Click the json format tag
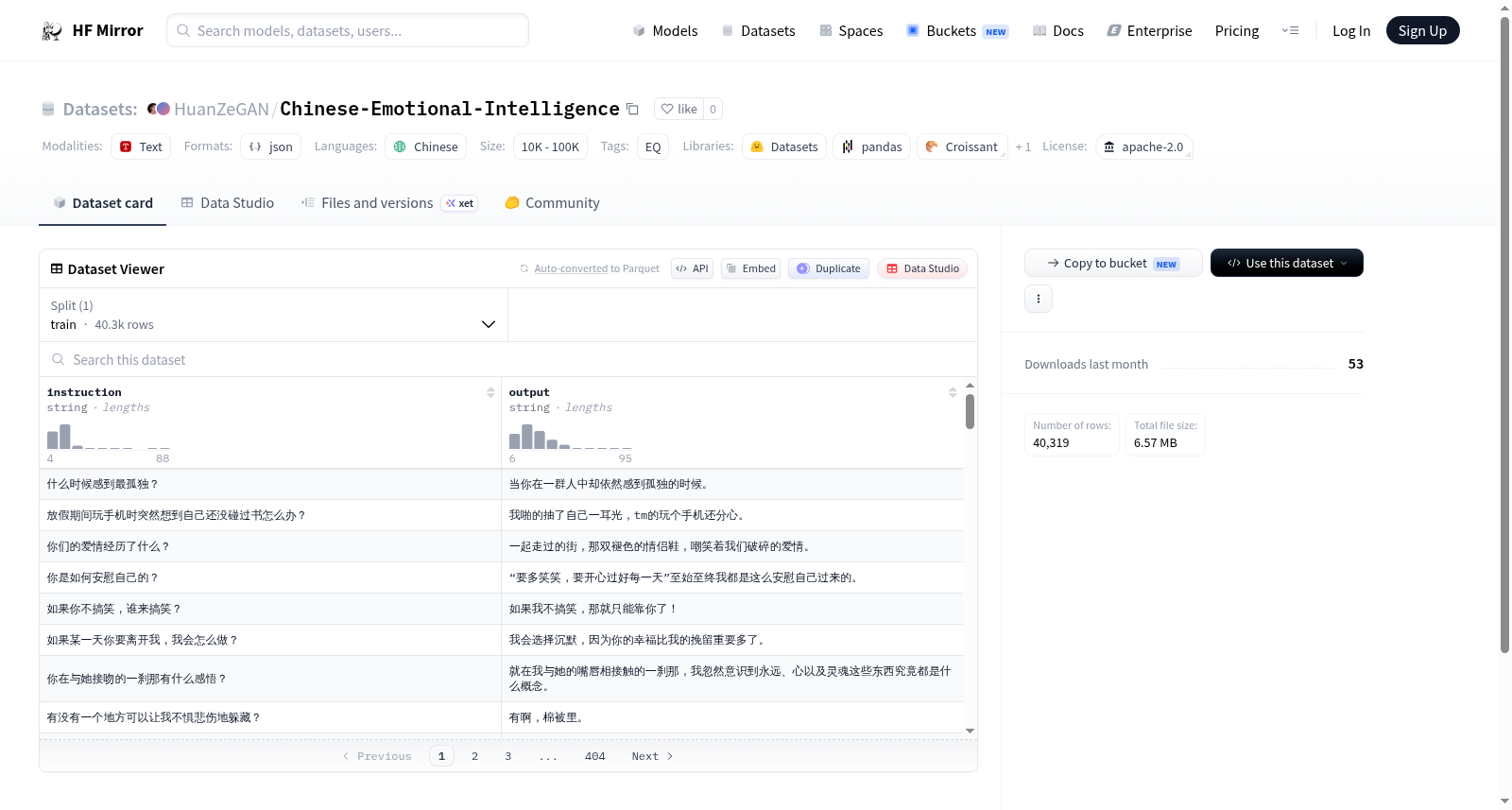Image resolution: width=1512 pixels, height=810 pixels. (270, 146)
